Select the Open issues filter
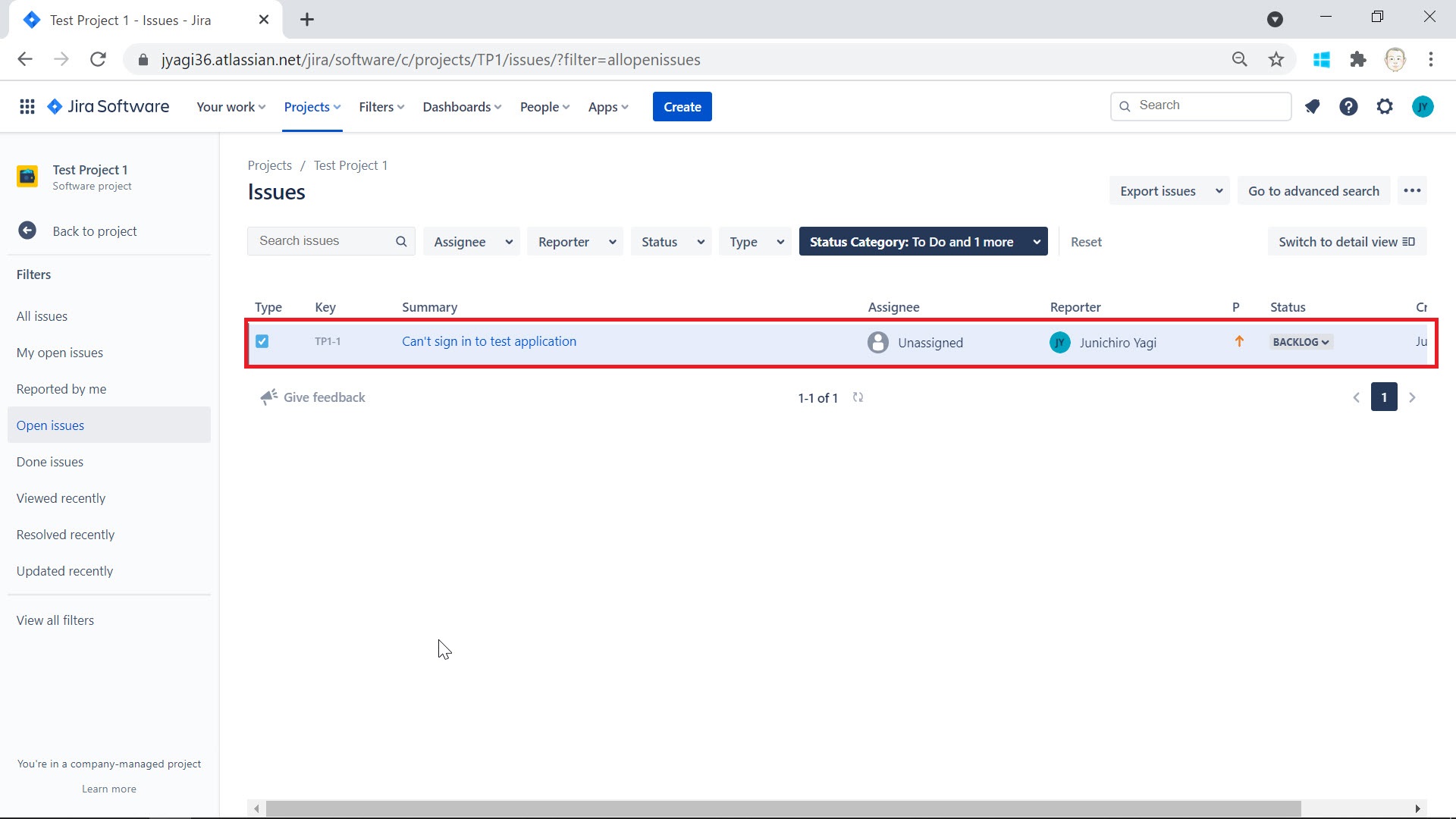The image size is (1456, 819). coord(50,425)
